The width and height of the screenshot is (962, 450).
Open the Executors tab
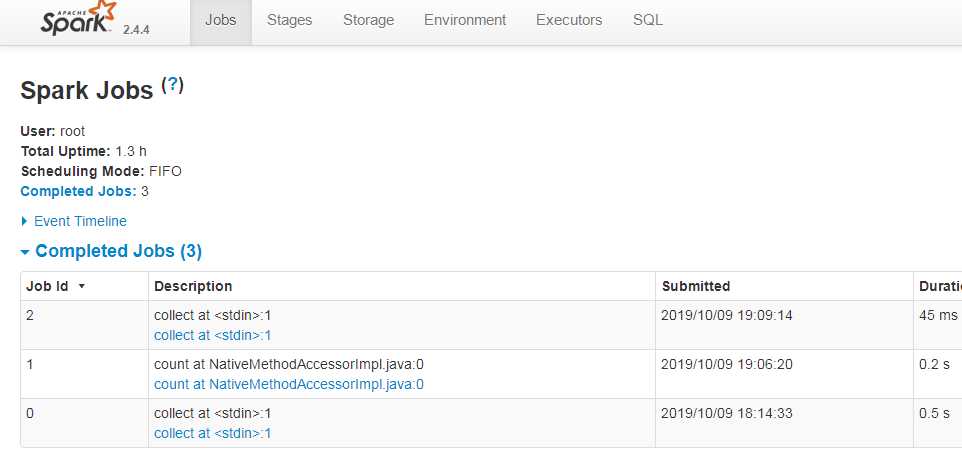point(569,20)
